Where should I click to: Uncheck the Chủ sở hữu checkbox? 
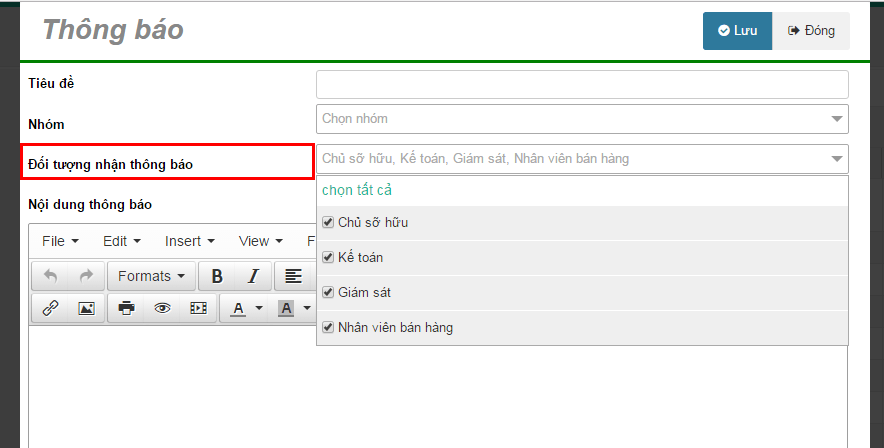(x=328, y=223)
